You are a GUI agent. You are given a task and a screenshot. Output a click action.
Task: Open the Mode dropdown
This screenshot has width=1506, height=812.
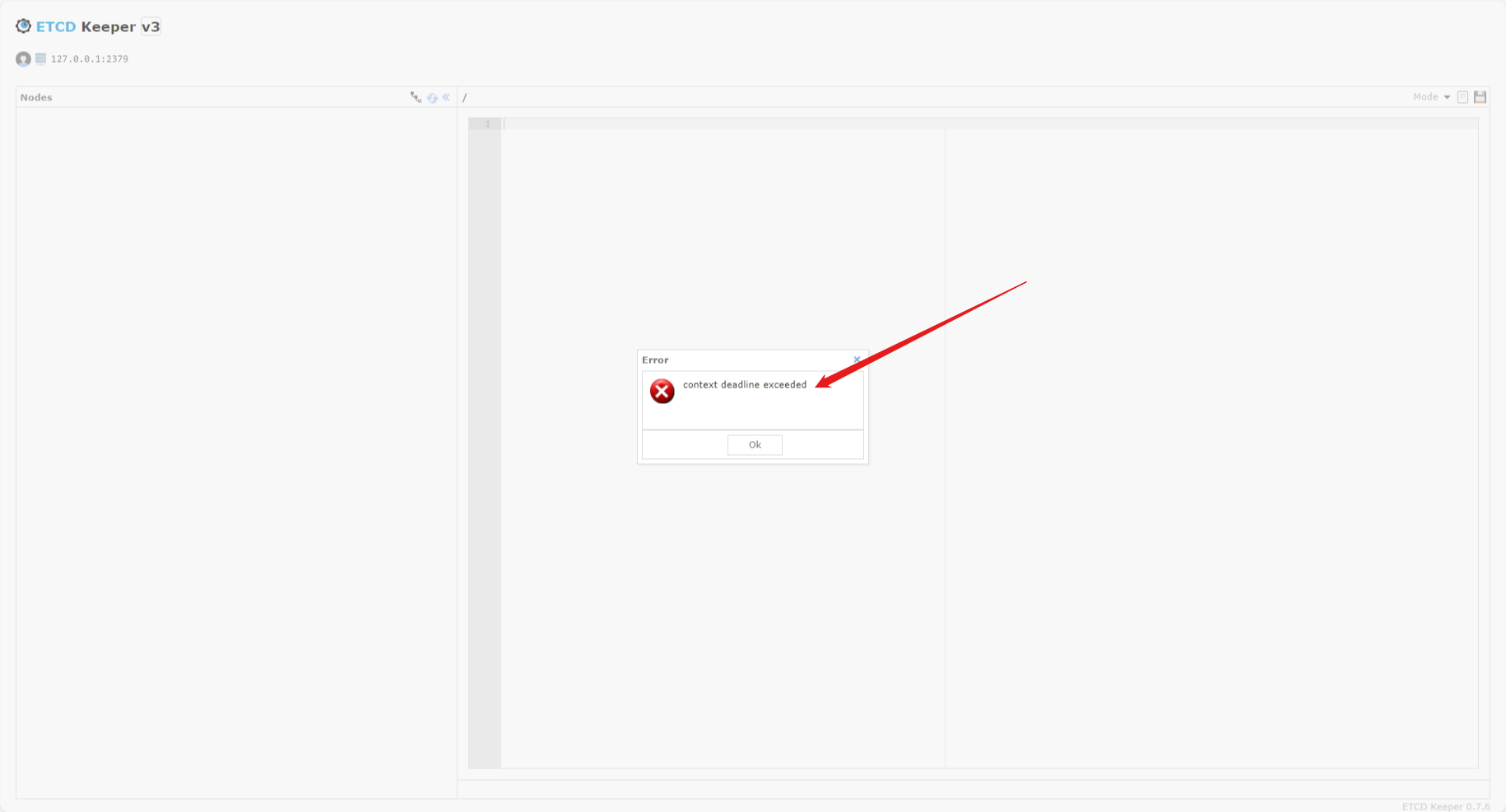[x=1431, y=97]
